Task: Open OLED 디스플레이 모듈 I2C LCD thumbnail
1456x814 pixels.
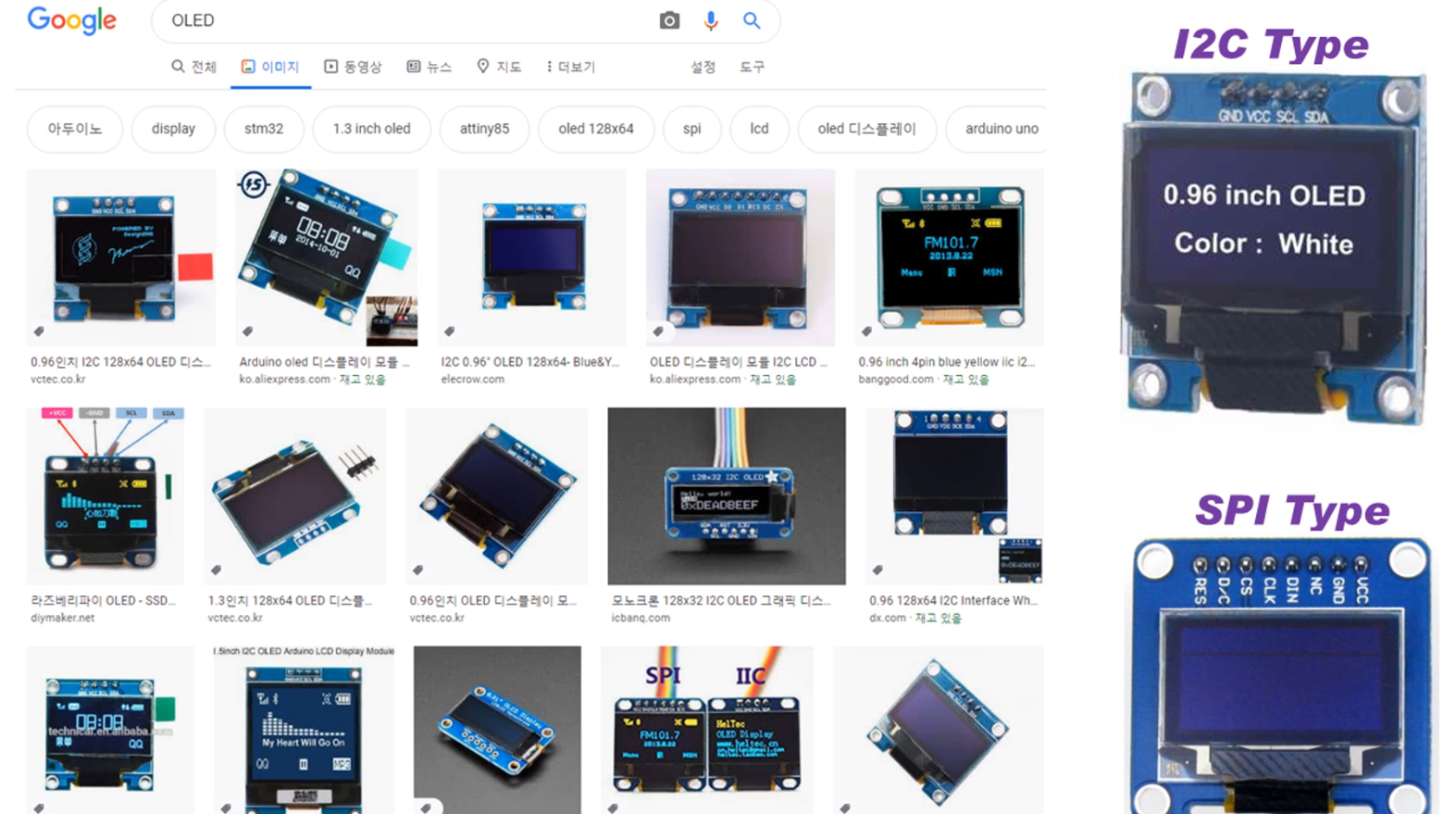Action: coord(740,257)
